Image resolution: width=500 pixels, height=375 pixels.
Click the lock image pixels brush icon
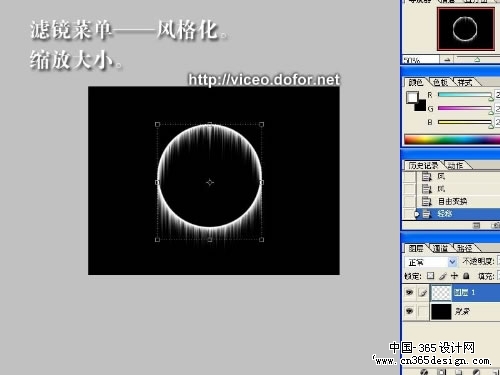point(443,276)
